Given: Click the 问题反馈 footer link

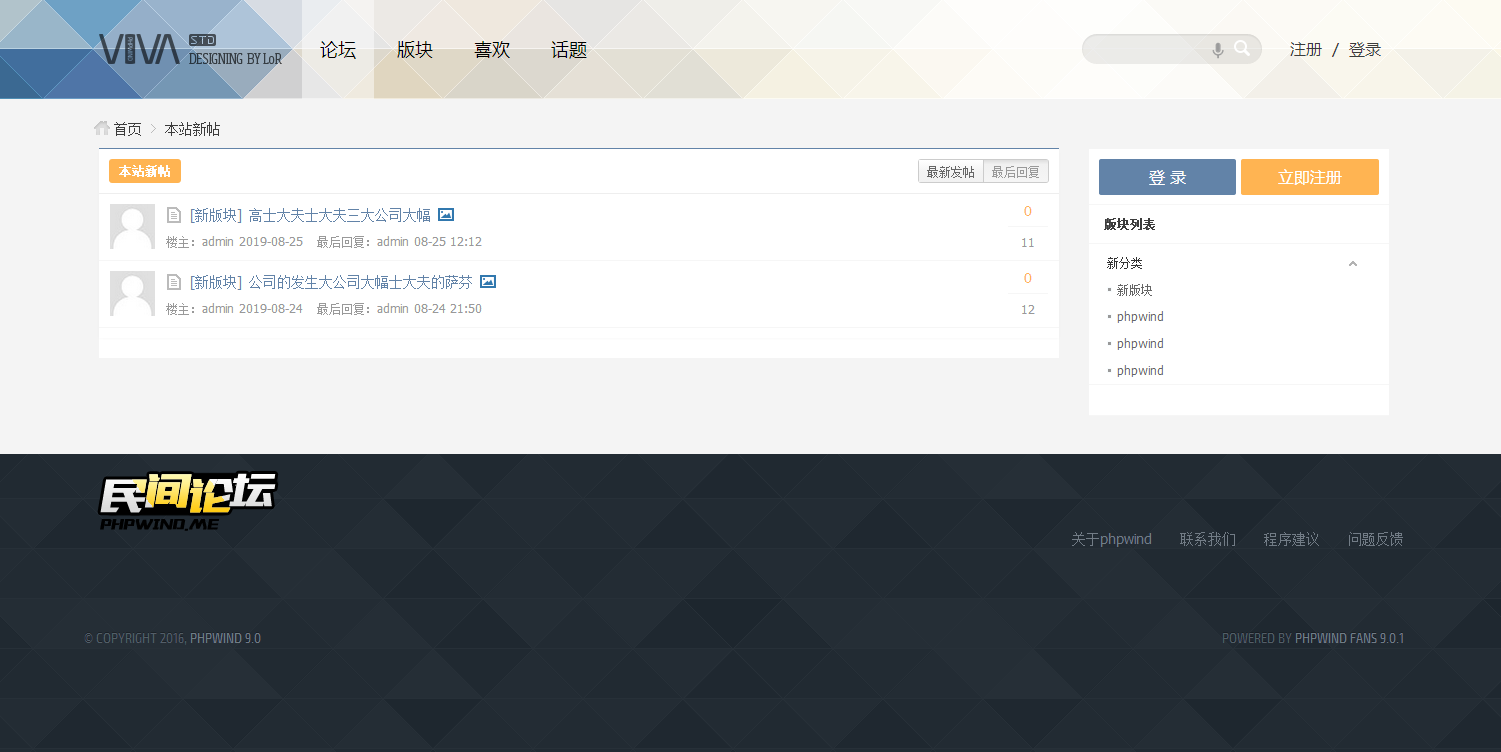Looking at the screenshot, I should [1375, 539].
